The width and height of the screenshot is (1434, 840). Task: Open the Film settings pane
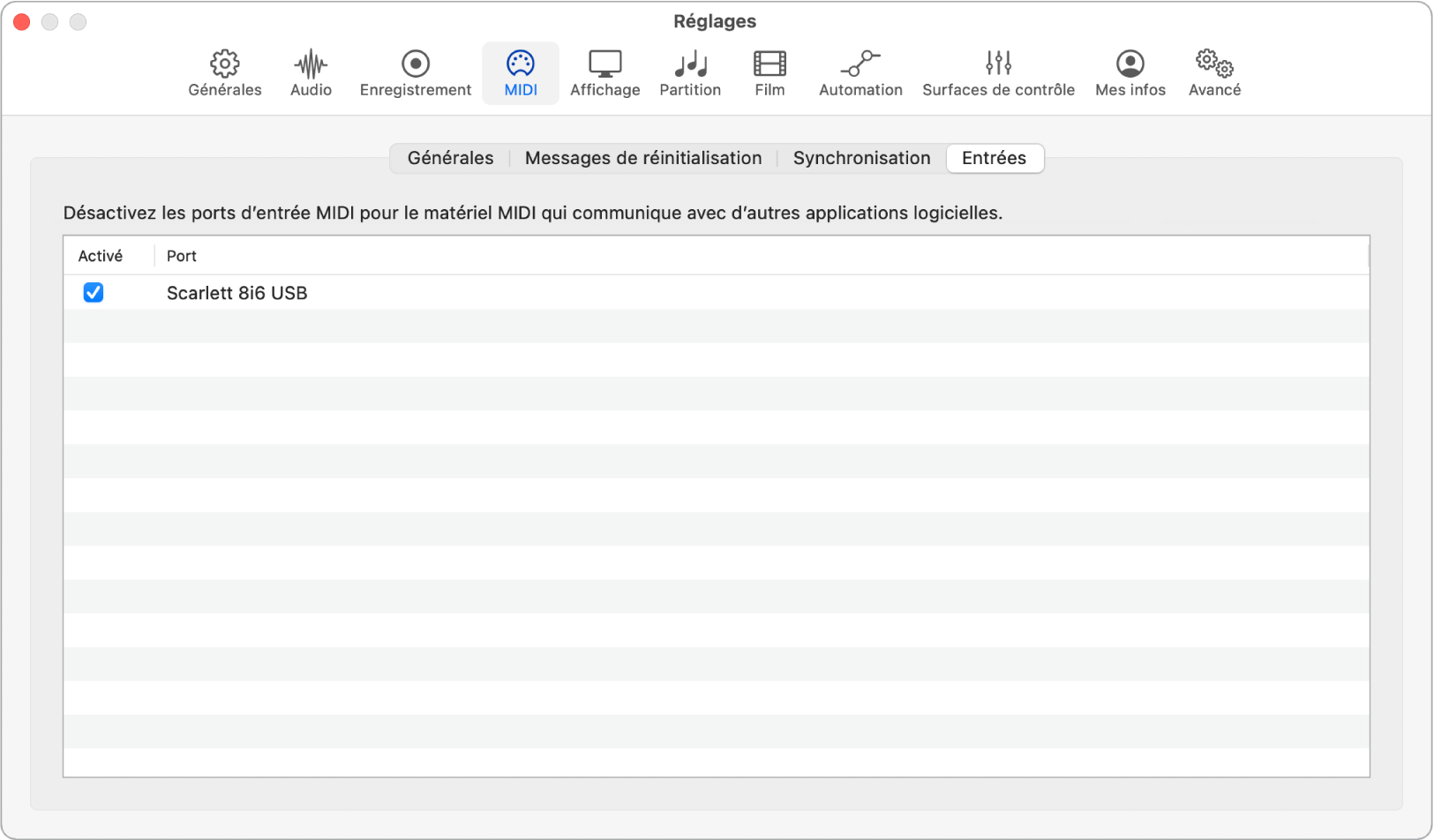pos(770,73)
